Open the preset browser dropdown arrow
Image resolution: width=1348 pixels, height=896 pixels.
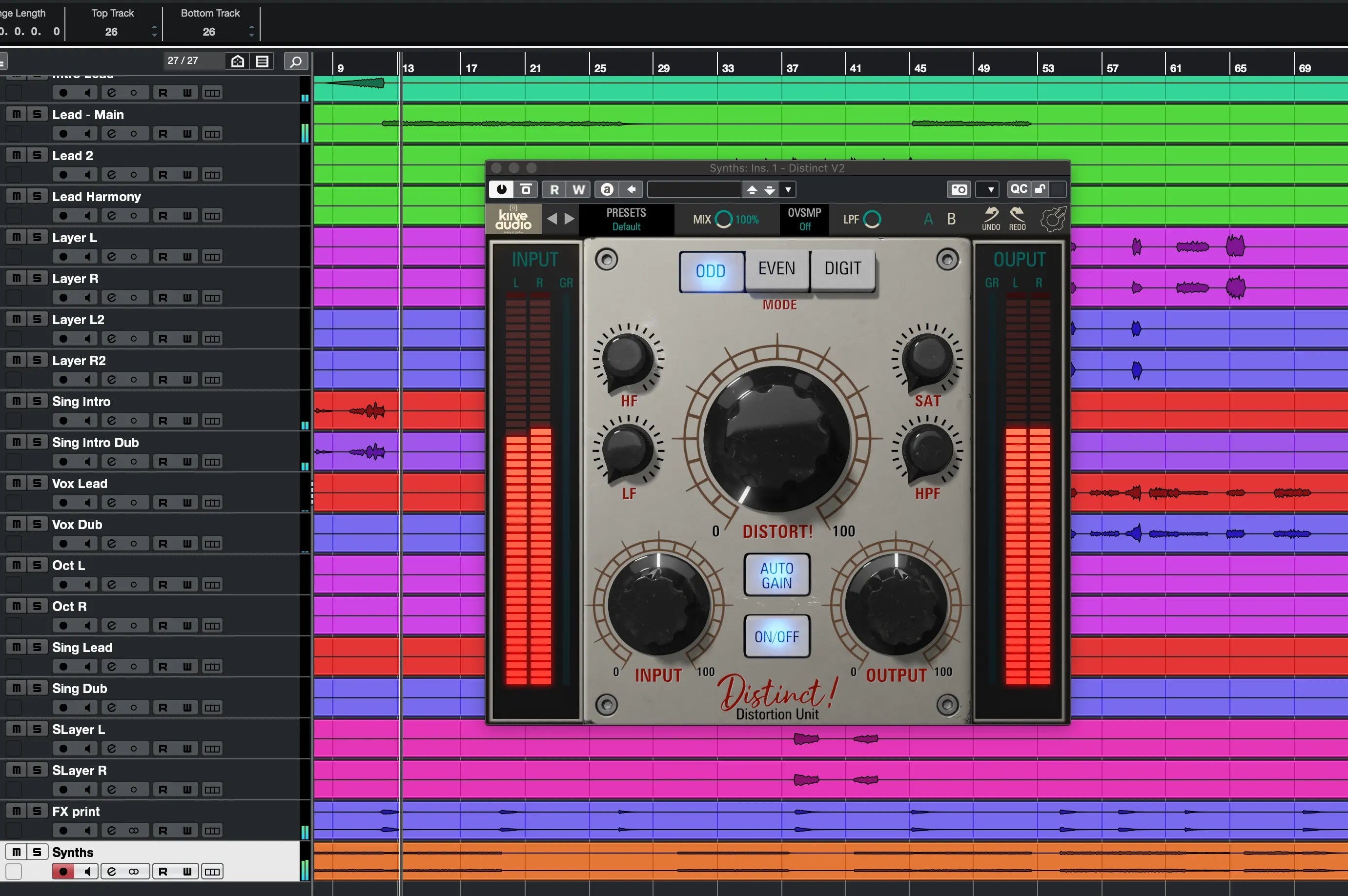click(788, 189)
